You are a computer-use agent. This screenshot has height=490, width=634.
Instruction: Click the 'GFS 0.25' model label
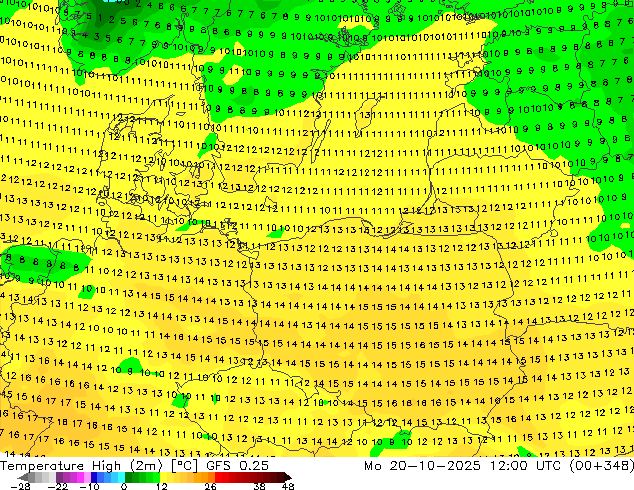[237, 466]
